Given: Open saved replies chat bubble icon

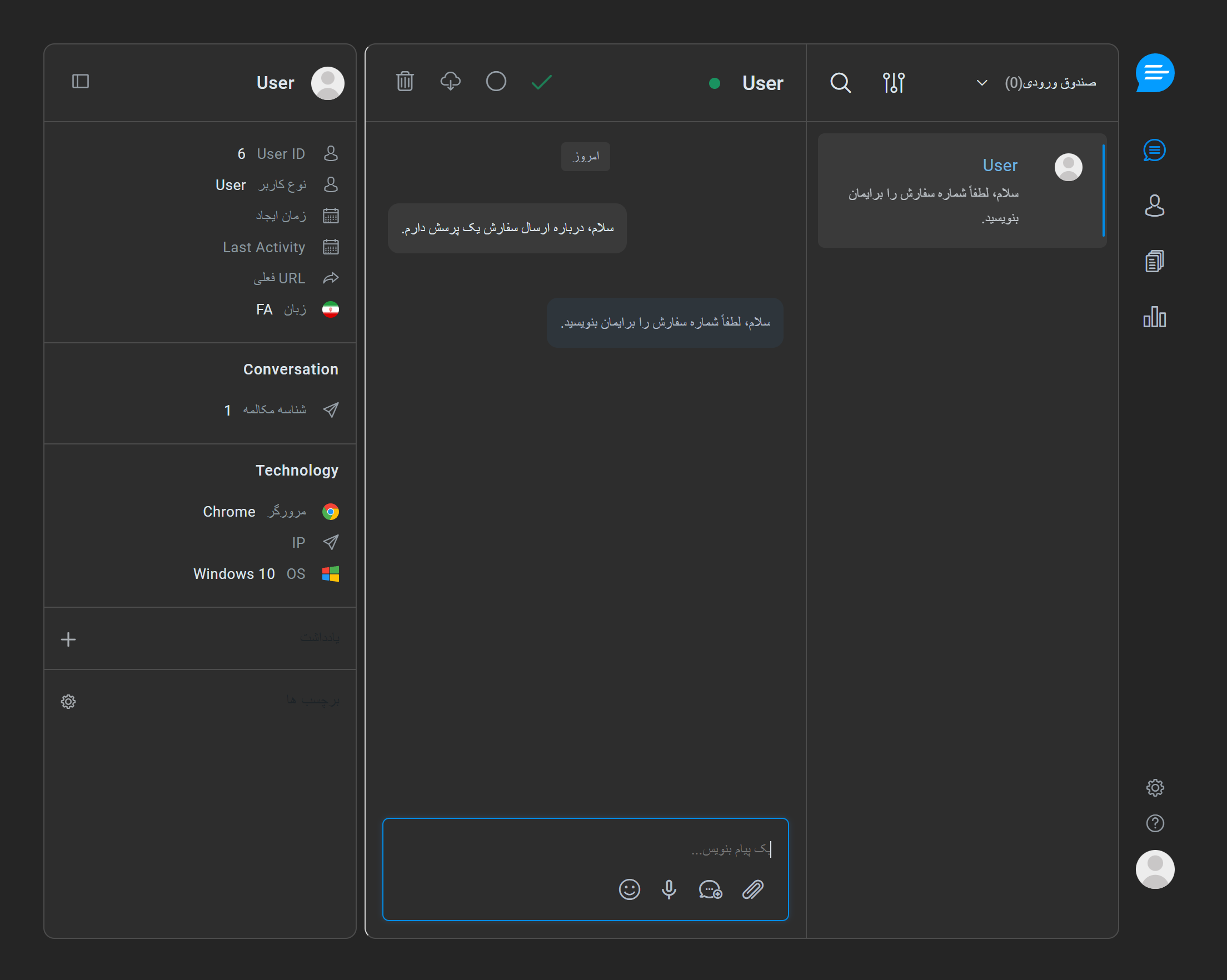Looking at the screenshot, I should pyautogui.click(x=710, y=889).
